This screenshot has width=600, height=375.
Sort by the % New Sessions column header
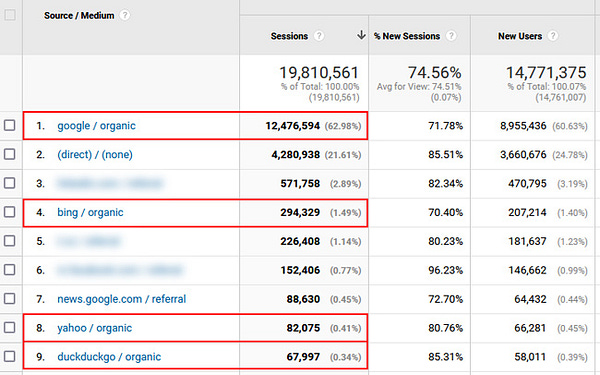[x=407, y=36]
